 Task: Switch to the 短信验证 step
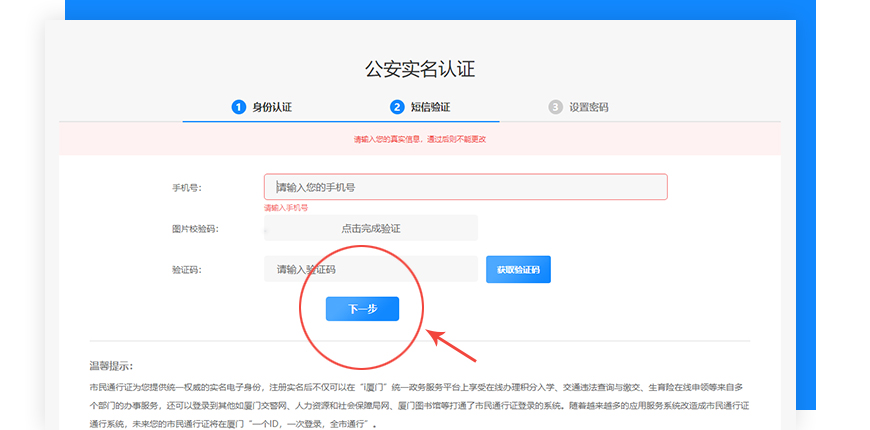(430, 107)
